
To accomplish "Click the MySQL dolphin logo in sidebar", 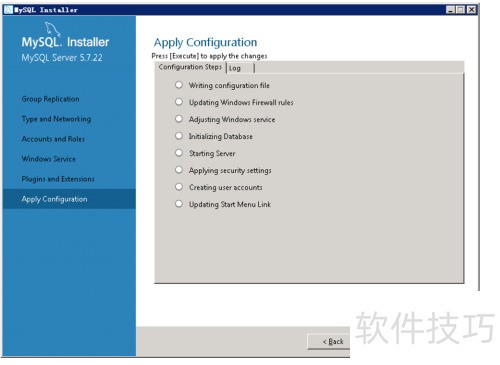I will point(53,29).
